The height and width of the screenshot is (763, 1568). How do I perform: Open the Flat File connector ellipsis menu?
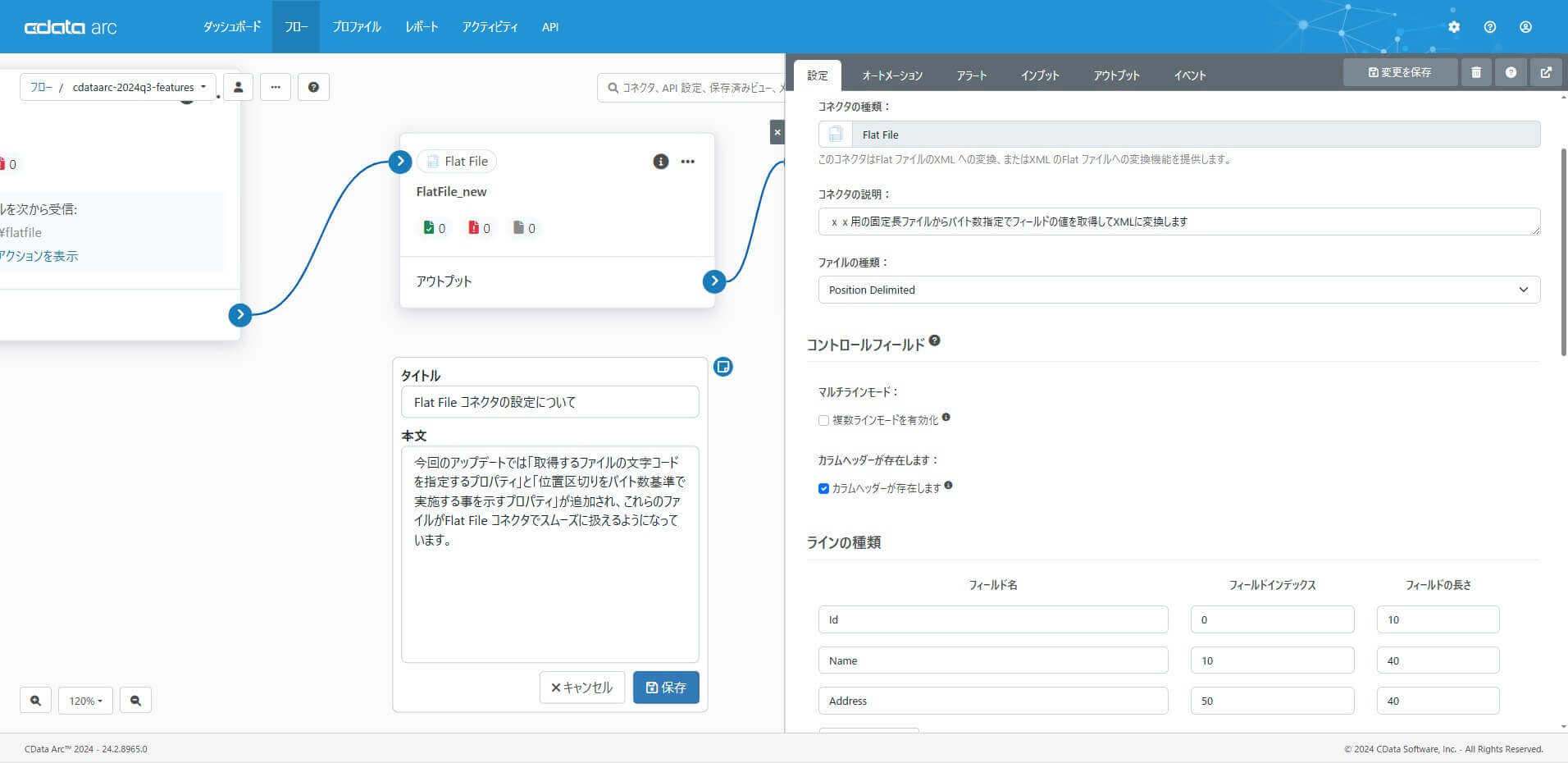(x=688, y=162)
